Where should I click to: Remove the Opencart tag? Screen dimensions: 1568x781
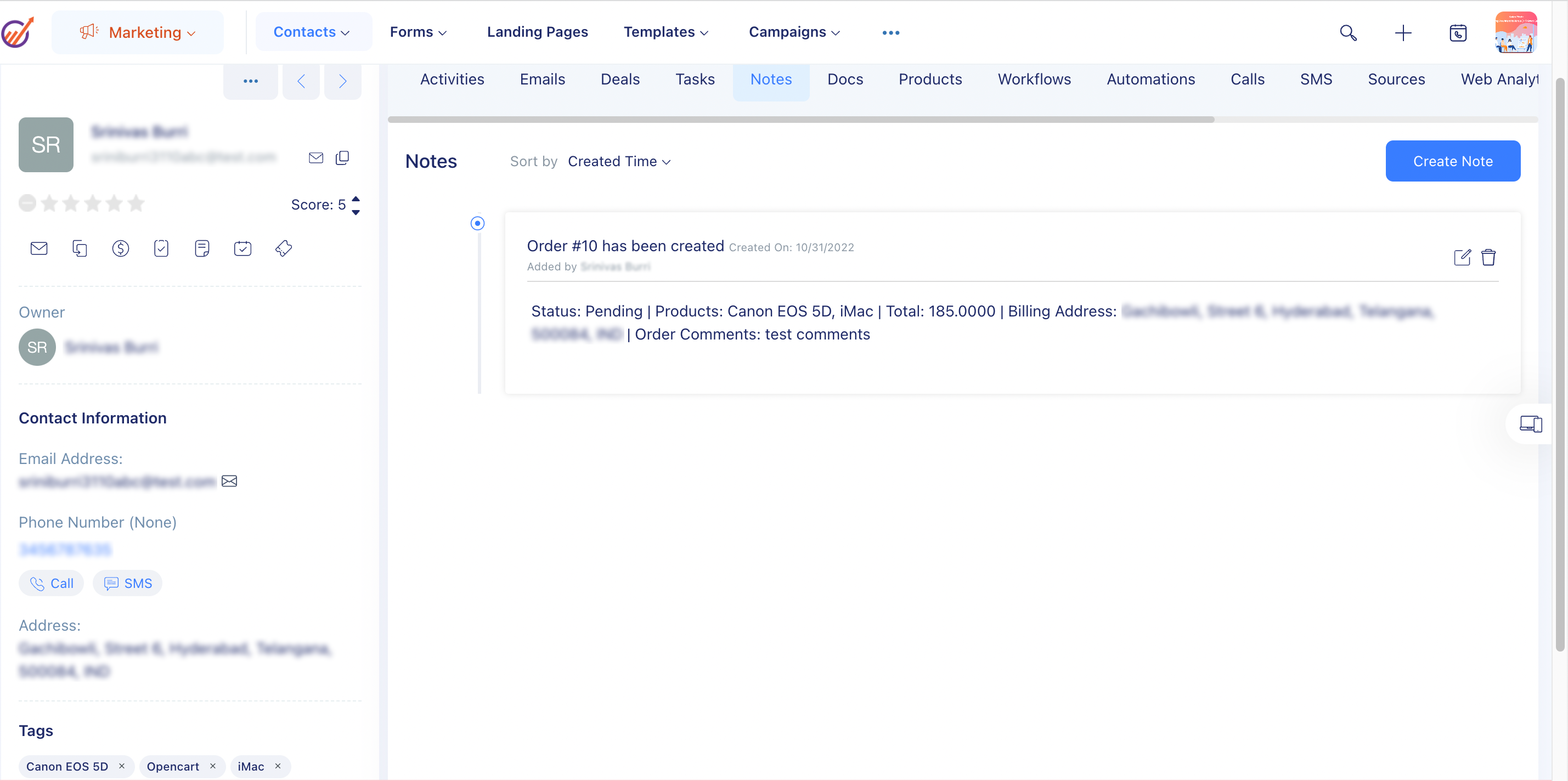pyautogui.click(x=213, y=766)
